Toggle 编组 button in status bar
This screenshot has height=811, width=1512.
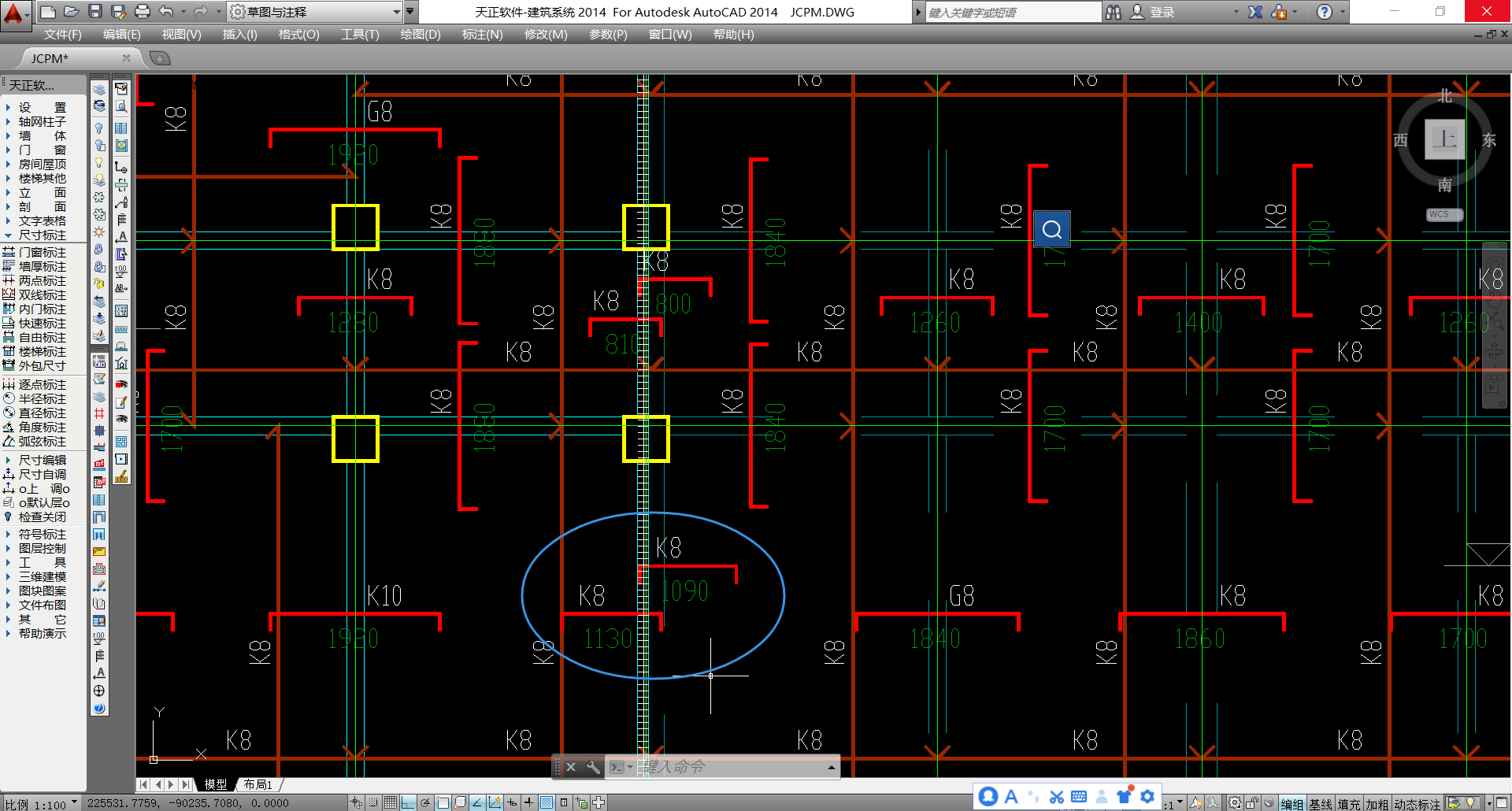tap(1291, 804)
